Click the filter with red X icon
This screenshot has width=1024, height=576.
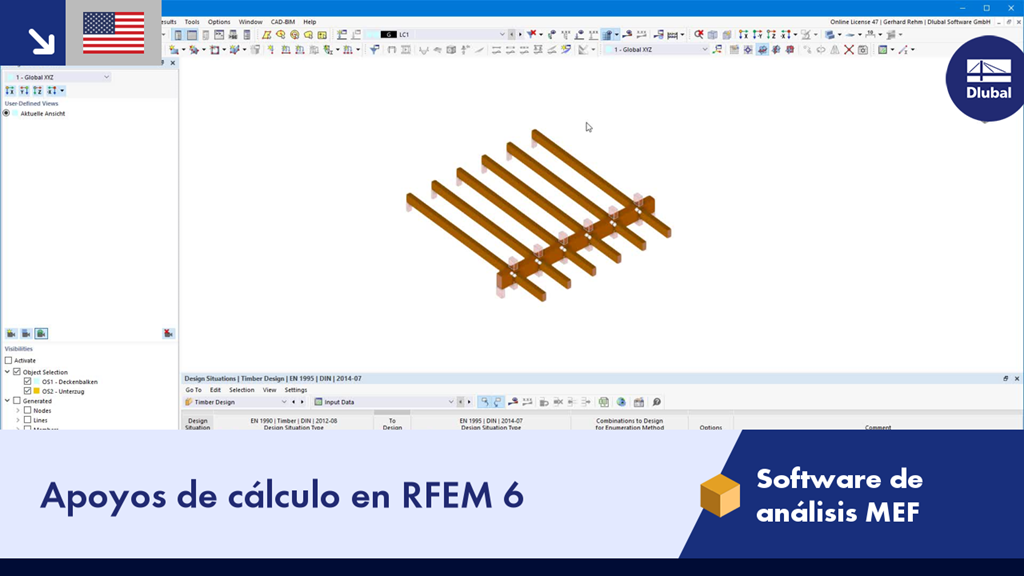click(533, 35)
